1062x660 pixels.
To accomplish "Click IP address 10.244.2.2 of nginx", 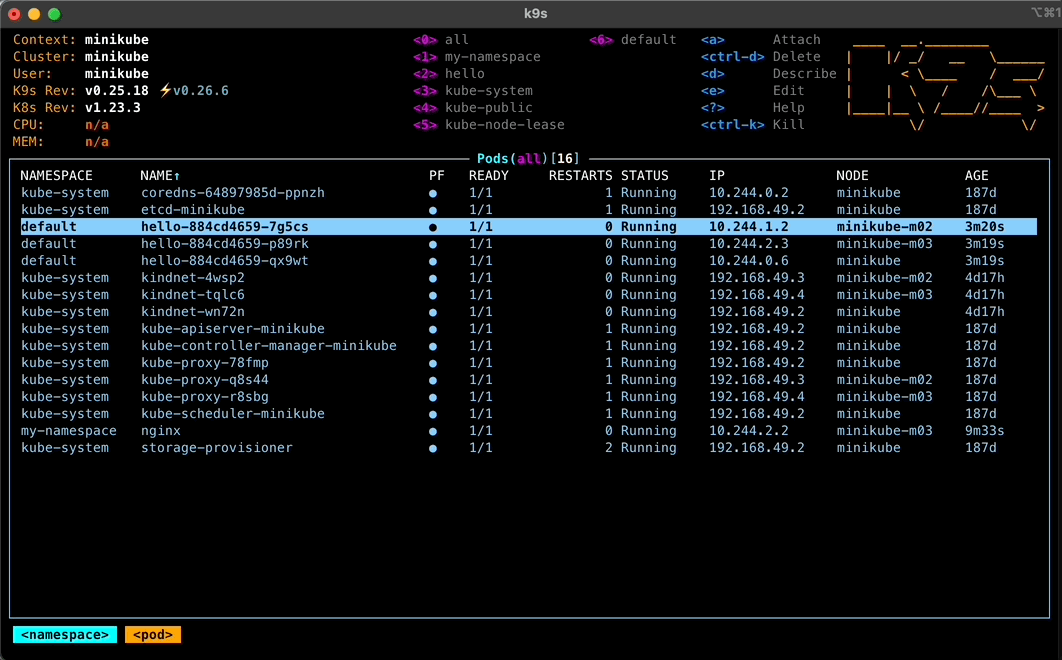I will (x=748, y=431).
